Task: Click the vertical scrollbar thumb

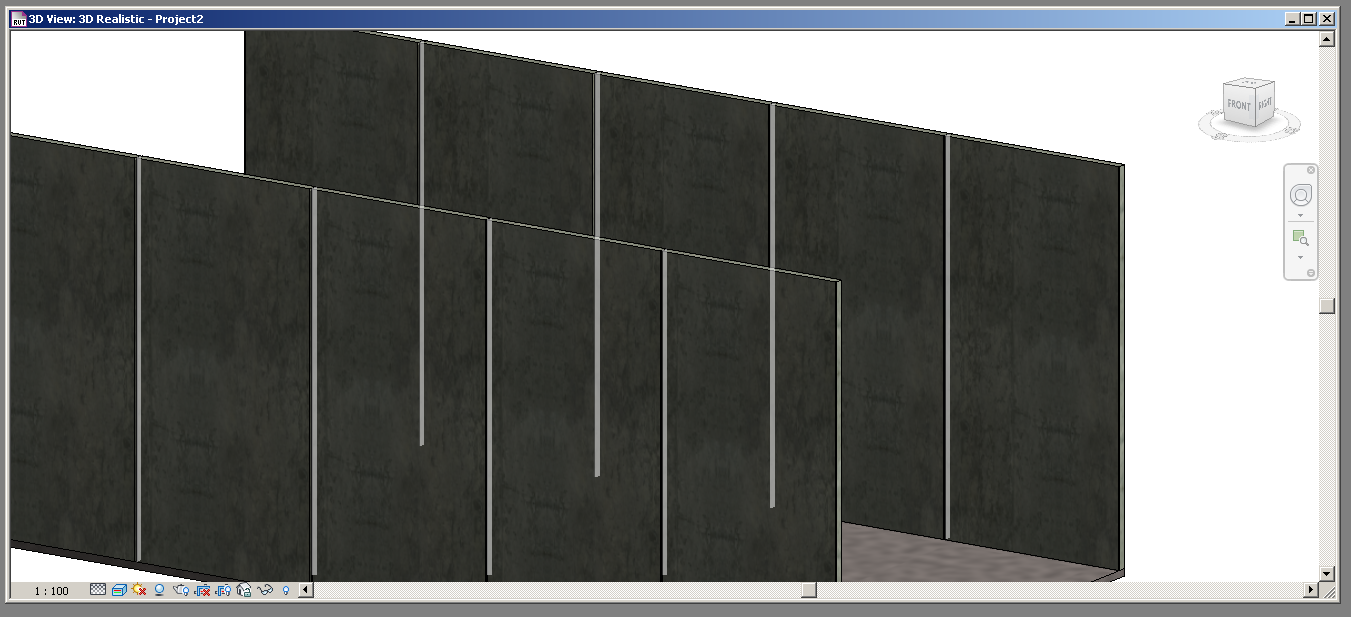Action: coord(1327,306)
